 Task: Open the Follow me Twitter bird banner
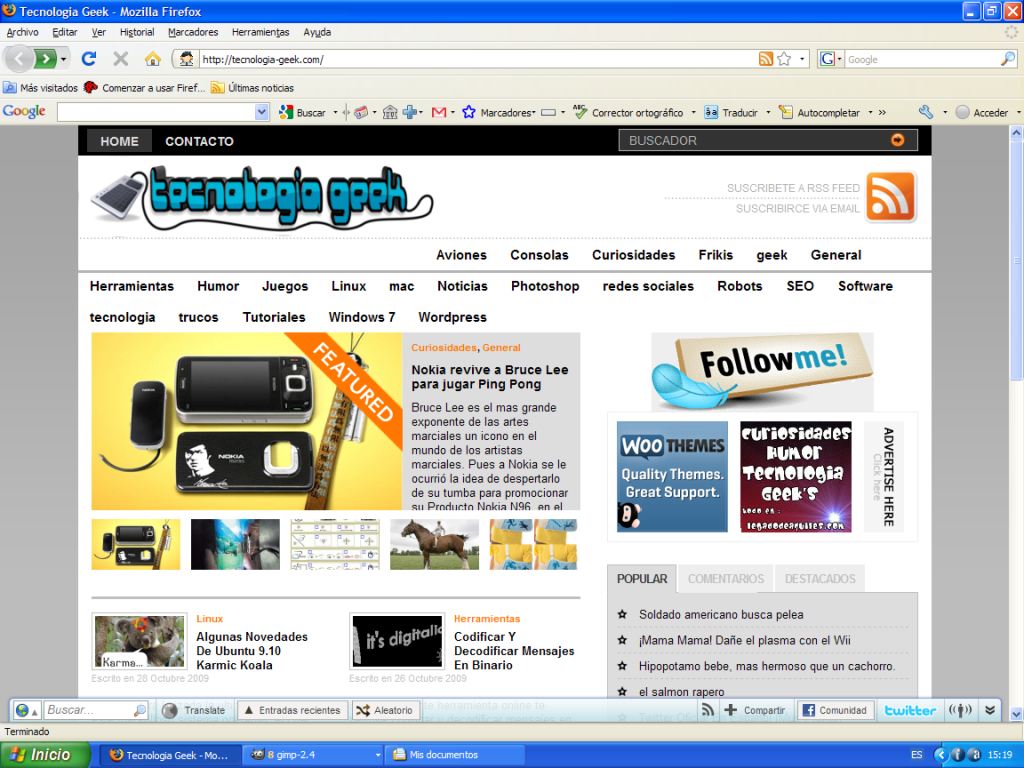point(762,371)
